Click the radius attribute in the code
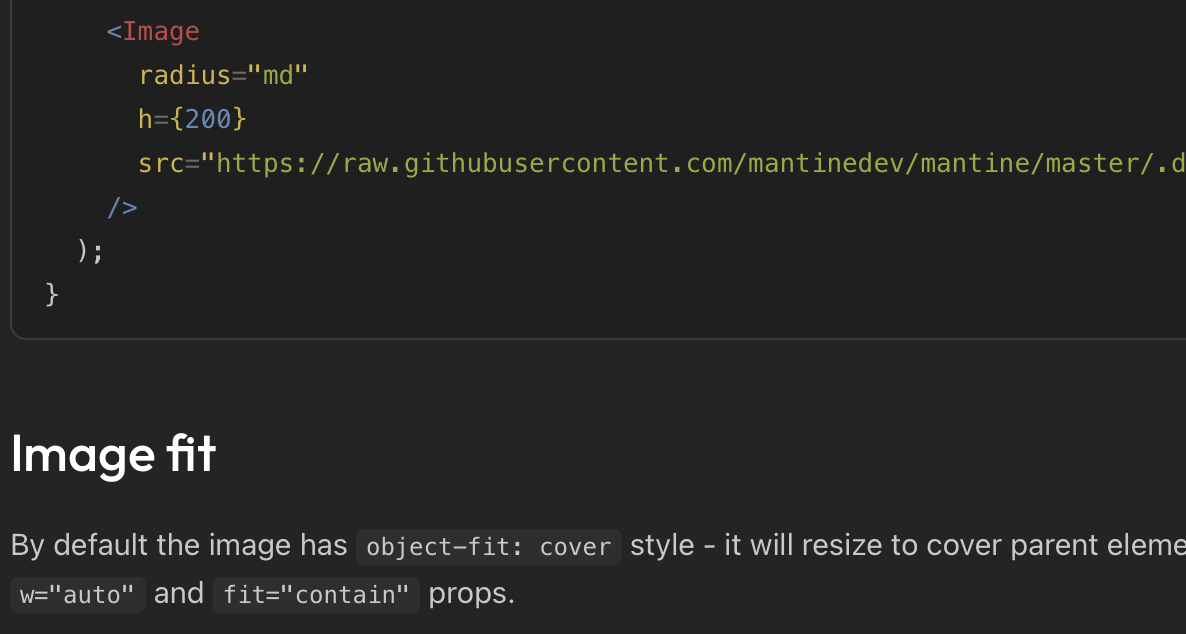1186x634 pixels. 185,76
